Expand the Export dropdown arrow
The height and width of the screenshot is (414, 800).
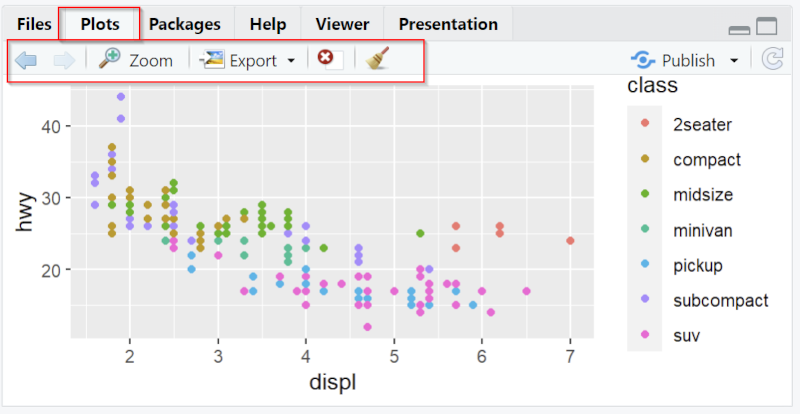click(x=291, y=61)
